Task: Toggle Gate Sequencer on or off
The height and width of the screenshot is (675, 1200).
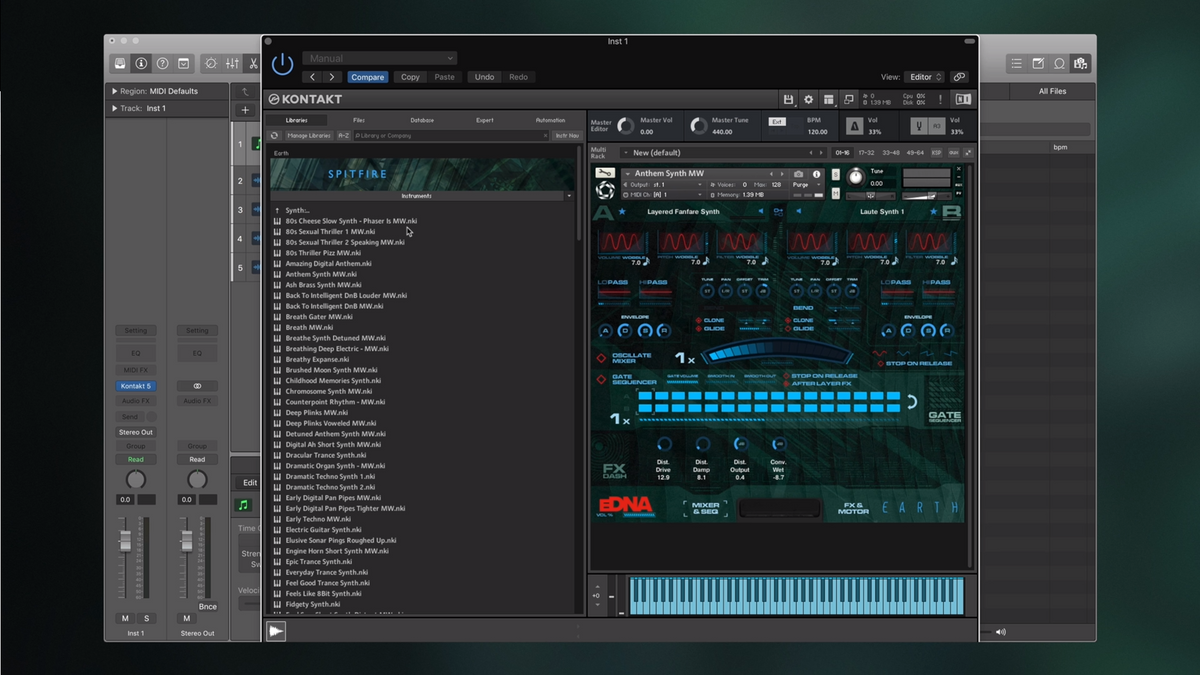Action: click(602, 380)
